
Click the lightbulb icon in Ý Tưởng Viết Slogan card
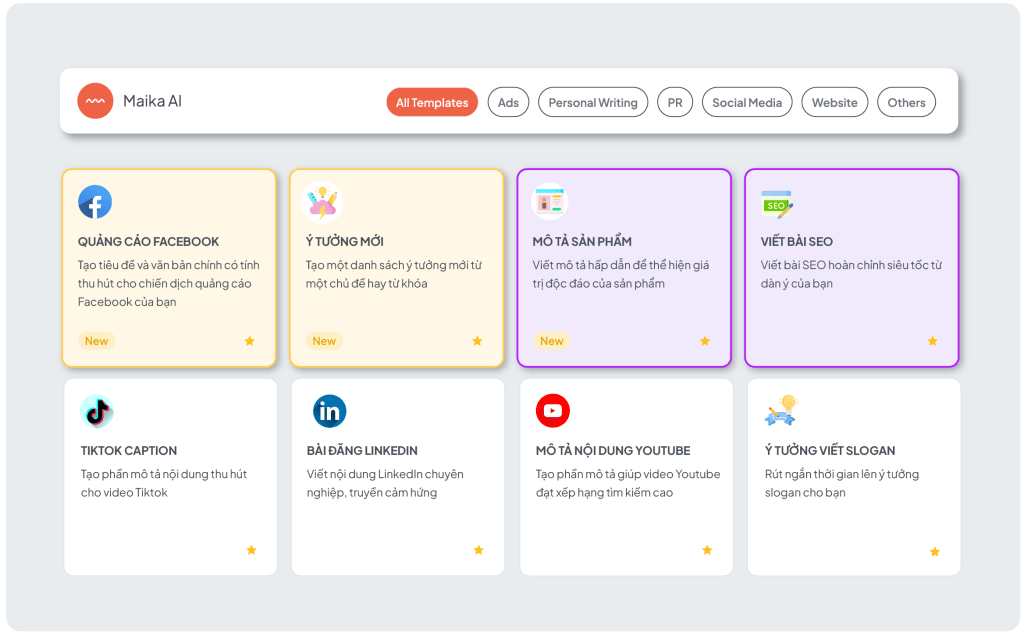pyautogui.click(x=782, y=411)
